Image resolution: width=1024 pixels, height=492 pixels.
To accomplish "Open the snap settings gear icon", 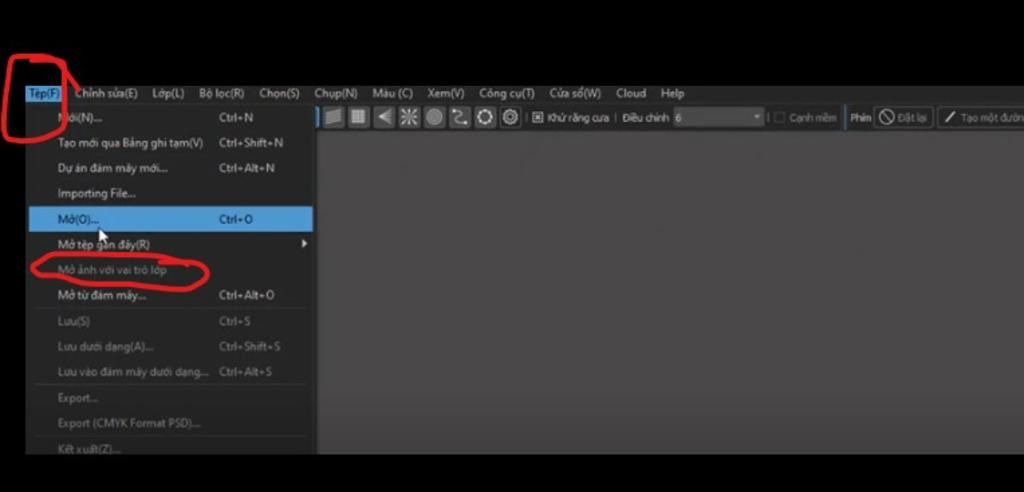I will [510, 118].
